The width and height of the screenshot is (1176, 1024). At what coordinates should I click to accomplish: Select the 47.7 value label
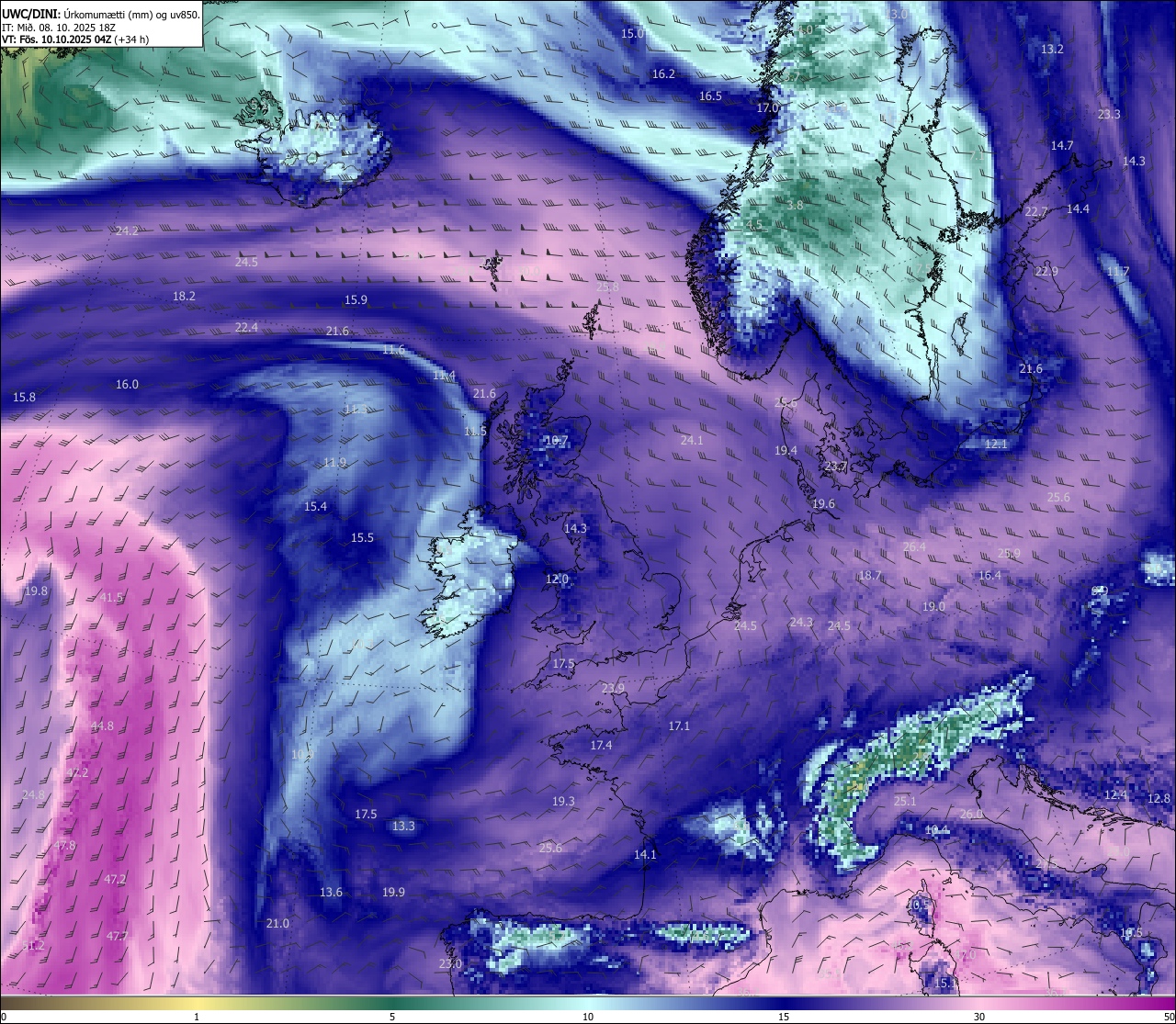pyautogui.click(x=117, y=936)
